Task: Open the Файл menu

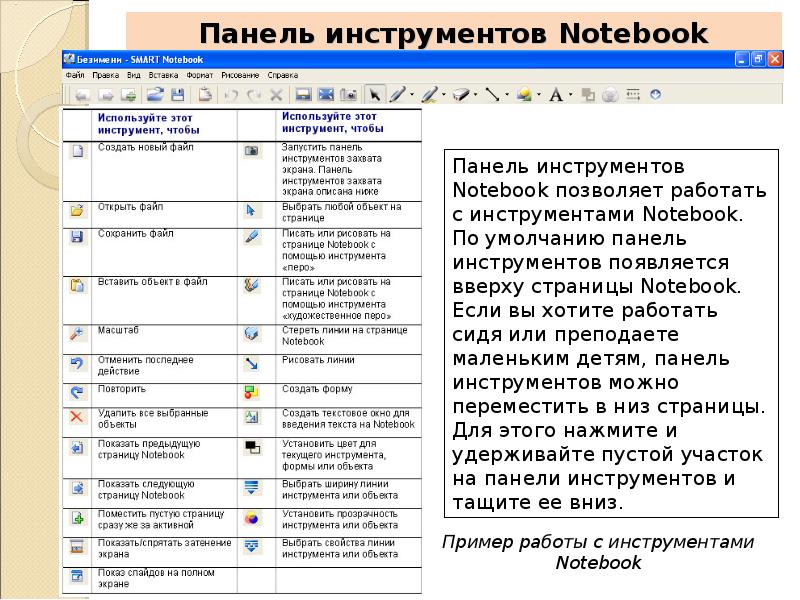Action: 75,75
